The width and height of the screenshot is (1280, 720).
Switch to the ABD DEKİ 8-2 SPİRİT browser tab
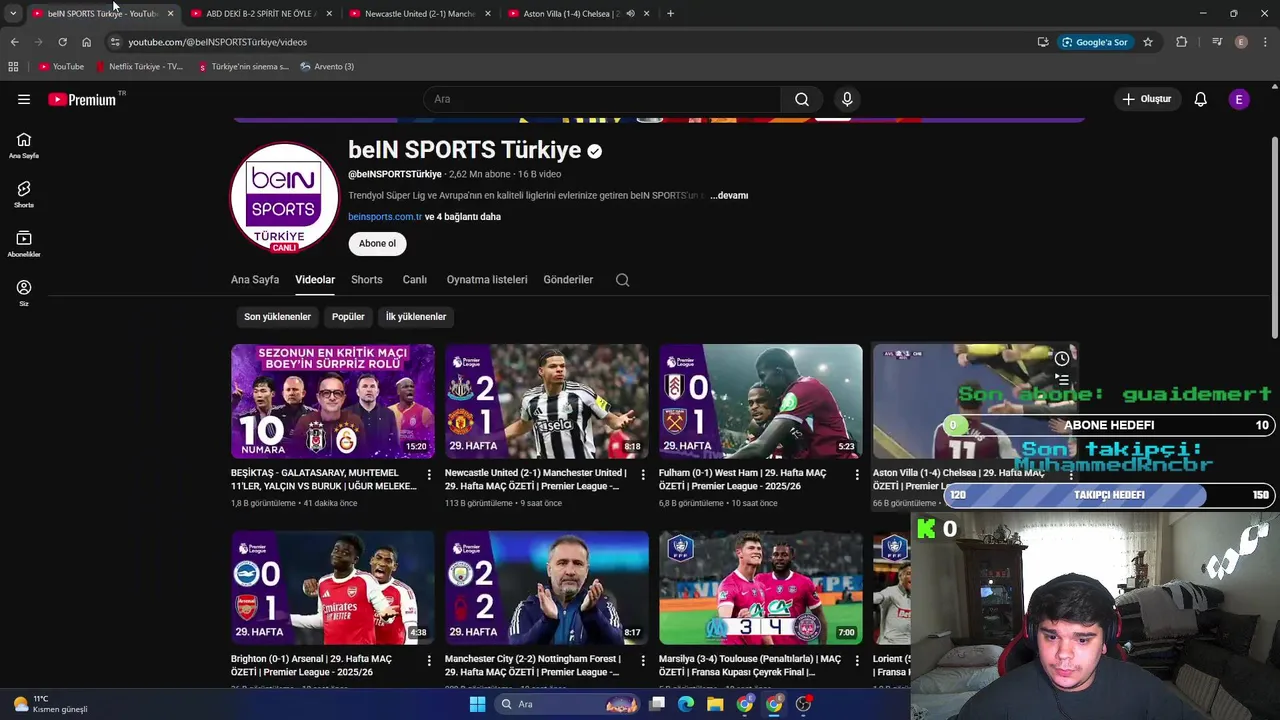click(x=260, y=14)
